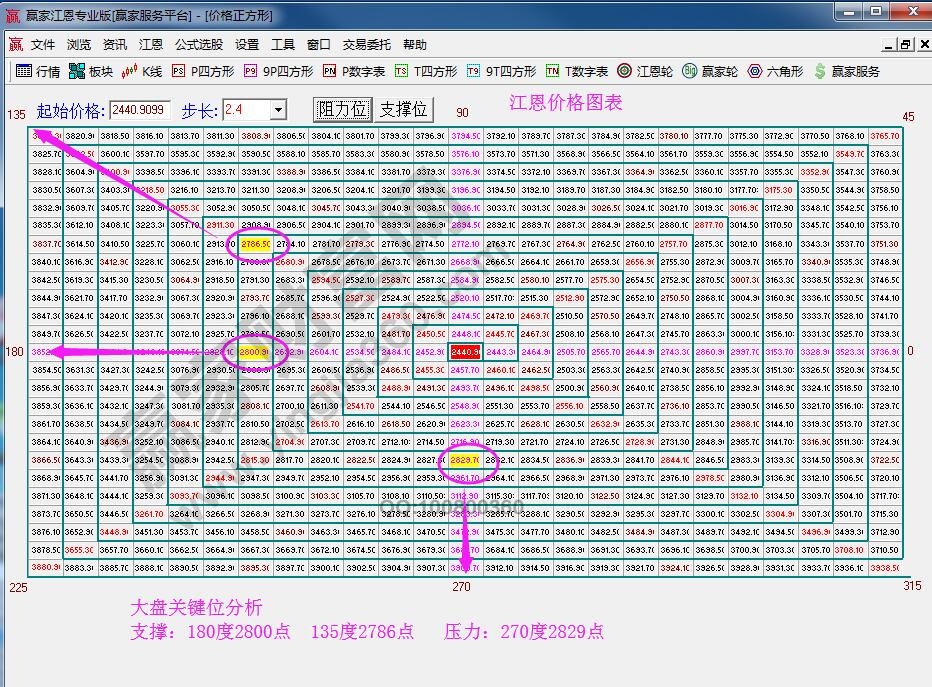Click the yellow highlighted 2829.7 cell

tap(465, 460)
